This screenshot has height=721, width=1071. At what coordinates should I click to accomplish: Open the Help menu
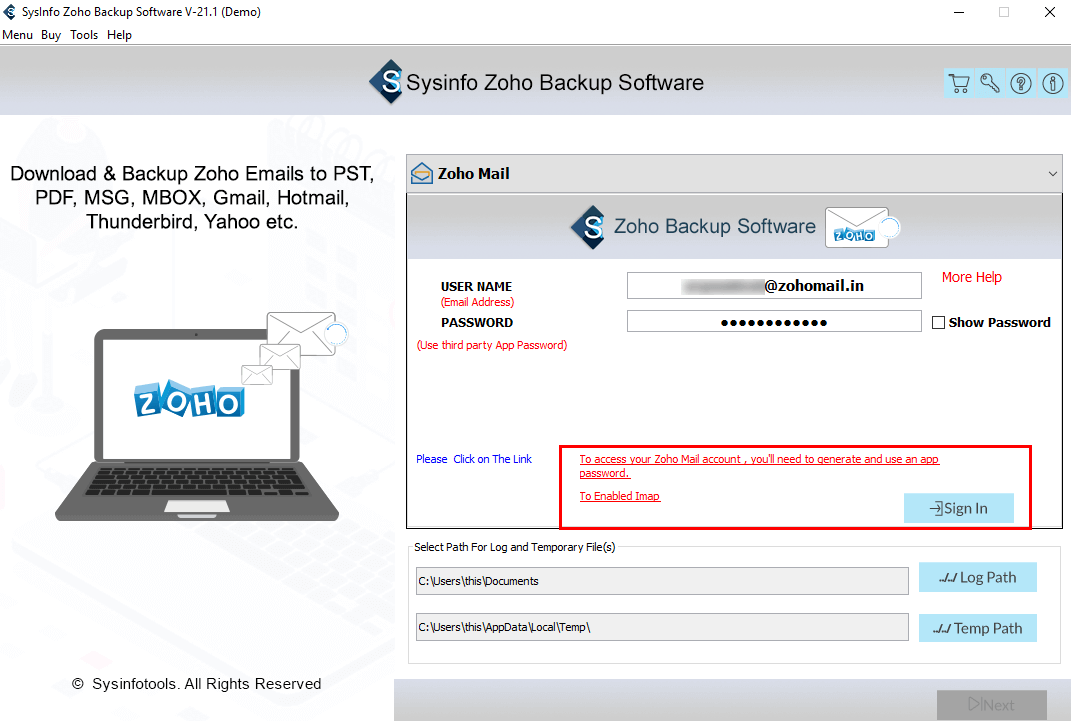[120, 35]
